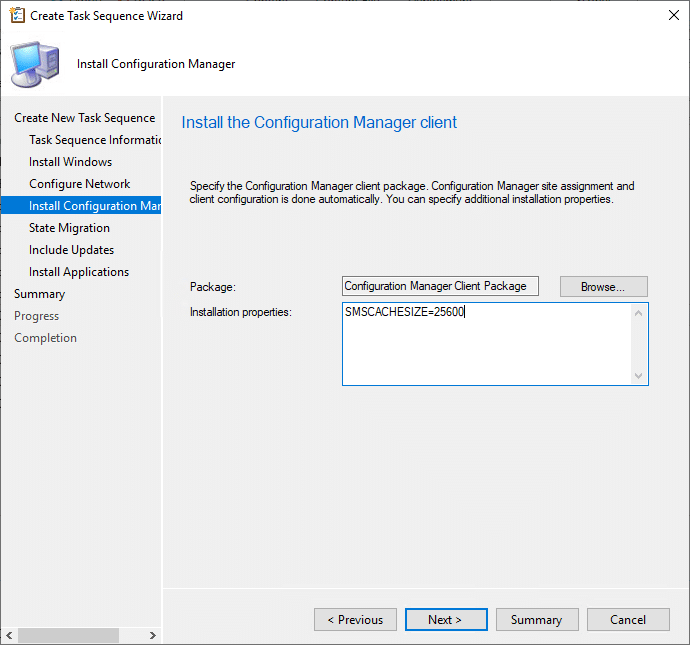
Task: Go to the Include Updates step
Action: pyautogui.click(x=71, y=250)
